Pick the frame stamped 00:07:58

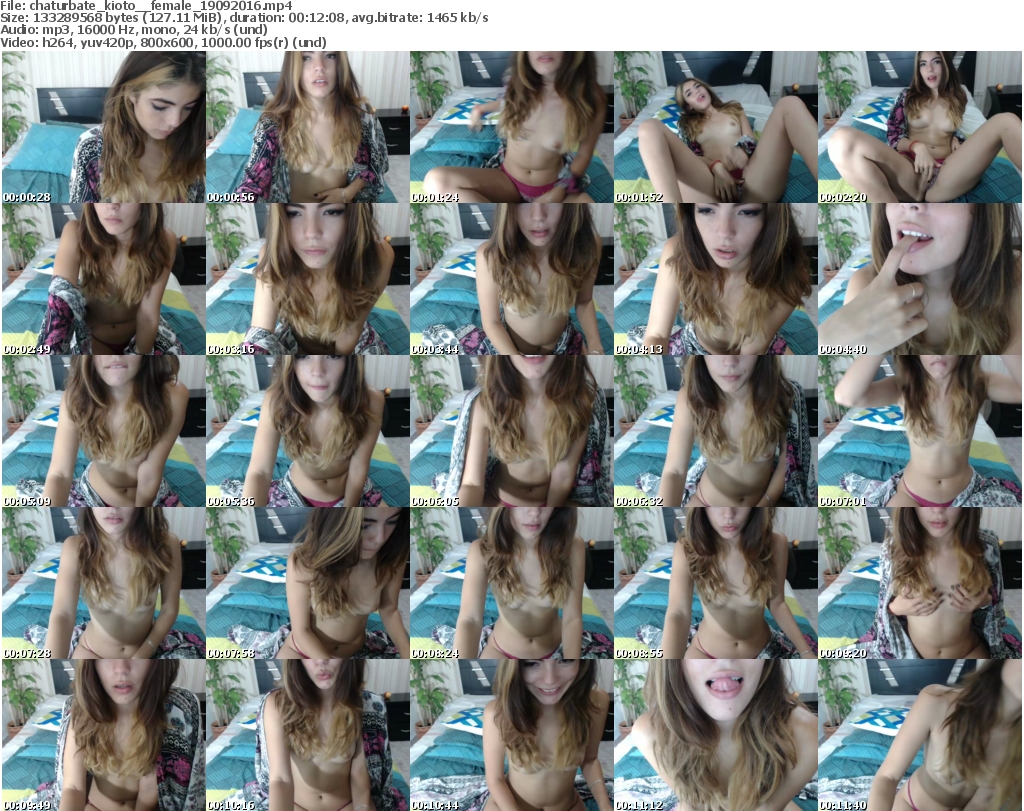(308, 584)
